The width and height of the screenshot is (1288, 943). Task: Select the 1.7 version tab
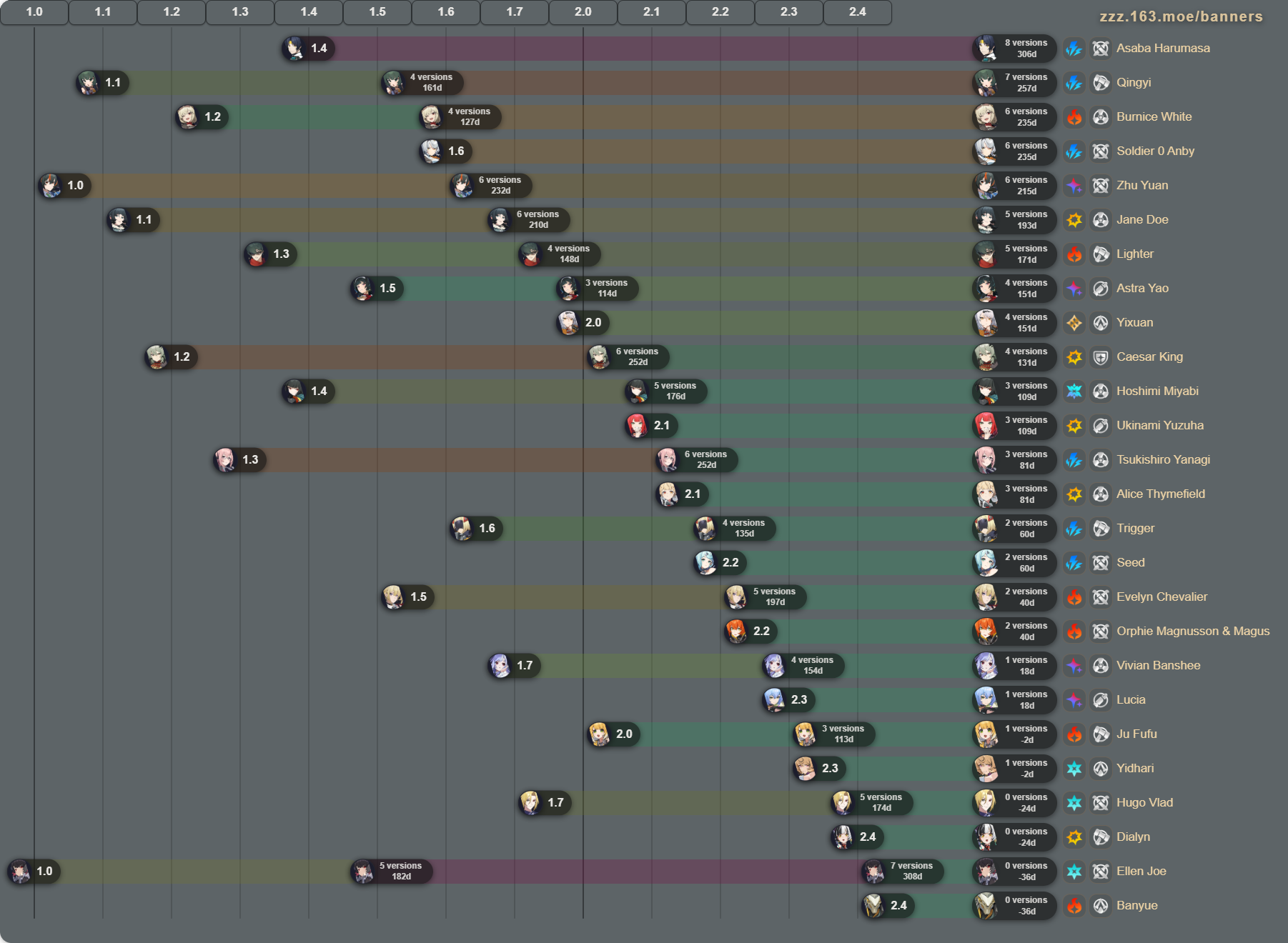pyautogui.click(x=515, y=12)
